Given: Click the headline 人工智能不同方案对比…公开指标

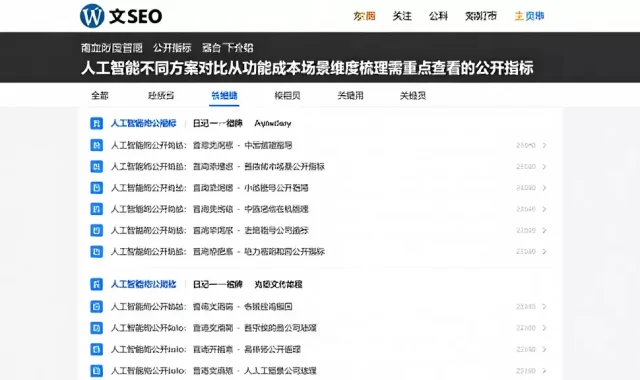Looking at the screenshot, I should [x=307, y=68].
